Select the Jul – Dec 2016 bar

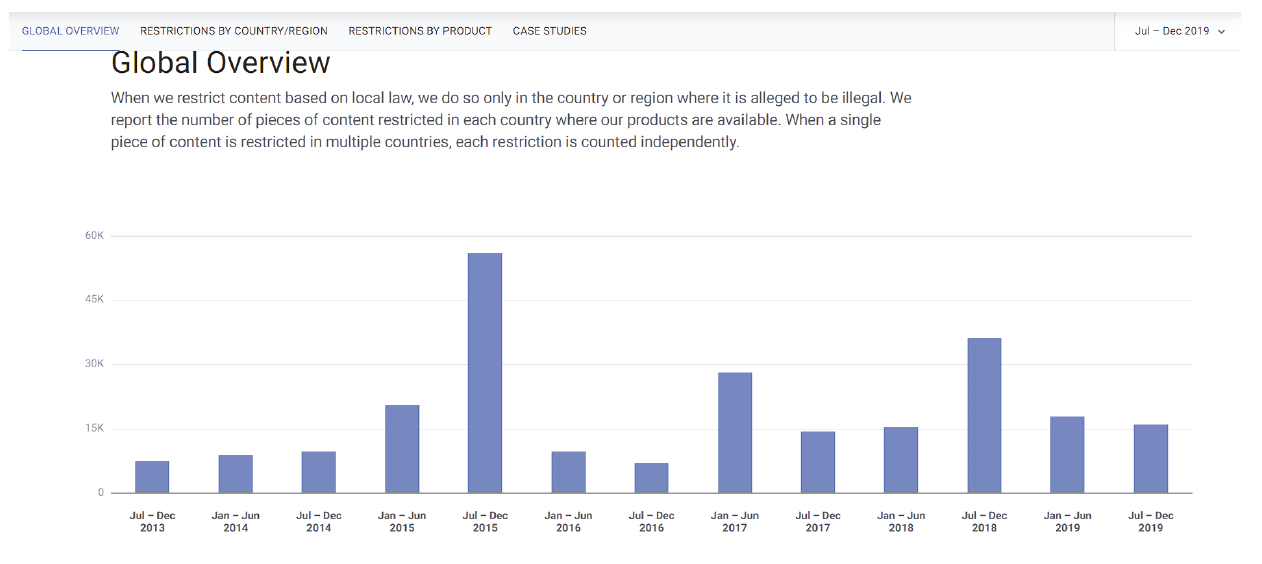point(651,478)
